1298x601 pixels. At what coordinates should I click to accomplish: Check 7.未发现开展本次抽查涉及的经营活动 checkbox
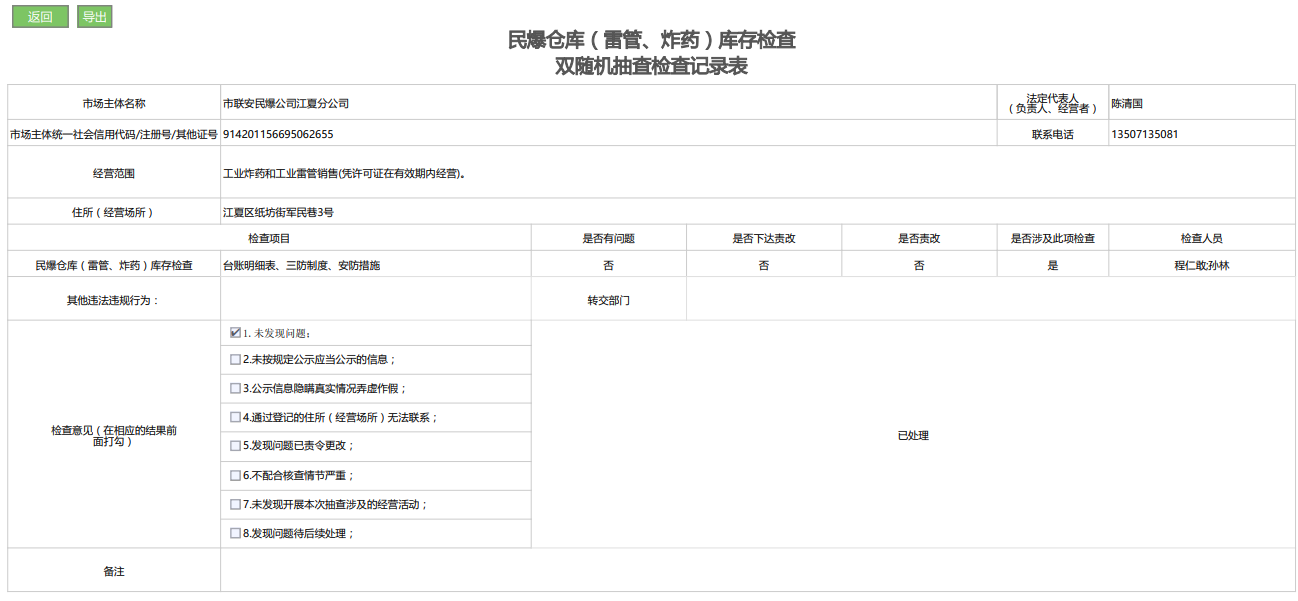point(235,505)
